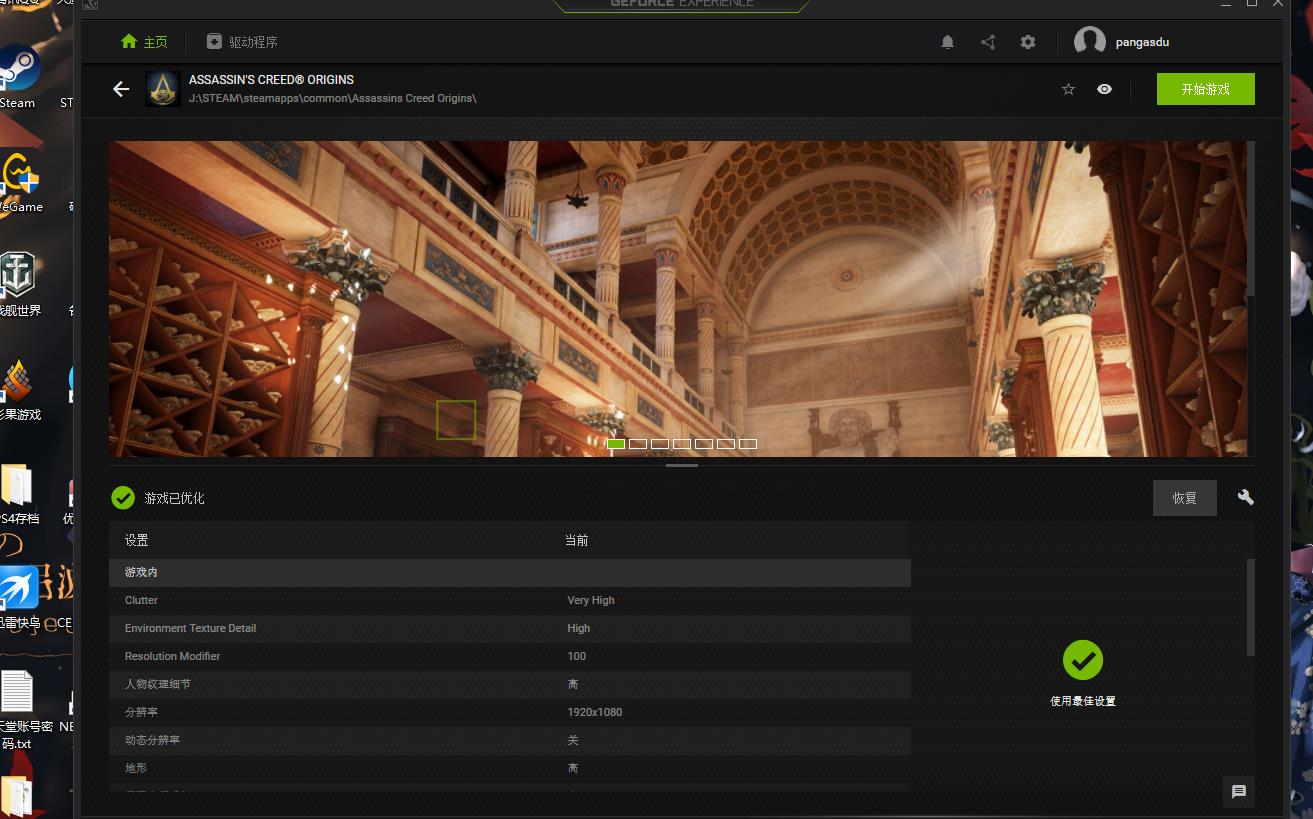Click the 动态分辨率 setting row
Screen dimensions: 1313x819
510,740
